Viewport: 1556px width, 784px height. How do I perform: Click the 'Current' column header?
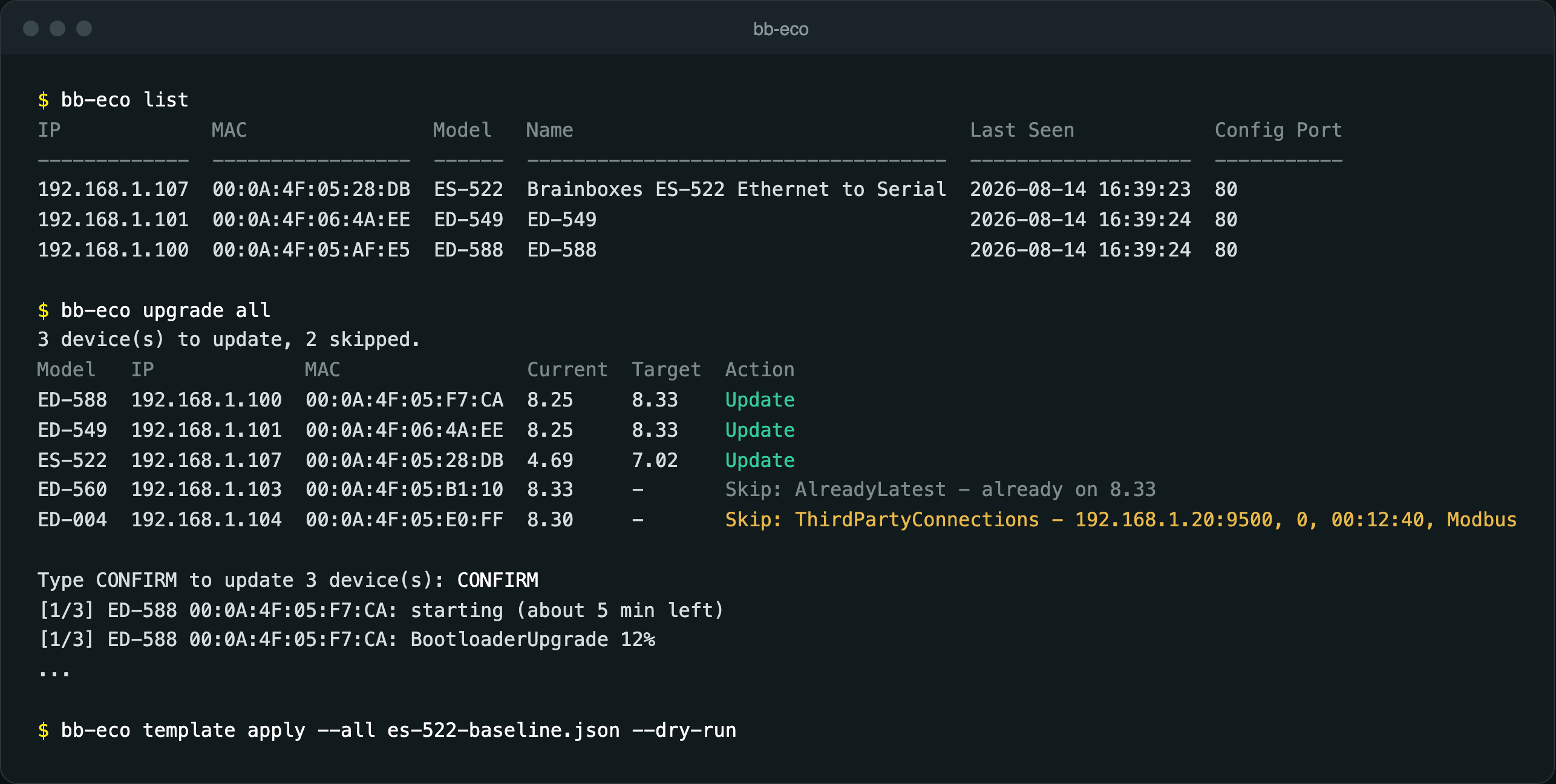(x=567, y=370)
